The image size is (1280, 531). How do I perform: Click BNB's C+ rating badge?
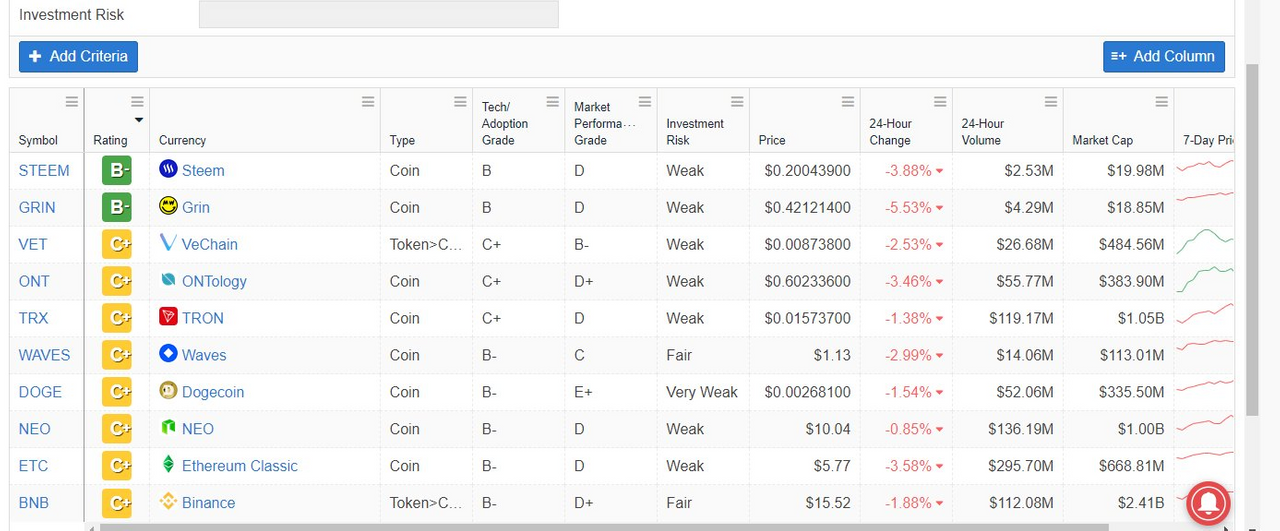click(x=117, y=503)
